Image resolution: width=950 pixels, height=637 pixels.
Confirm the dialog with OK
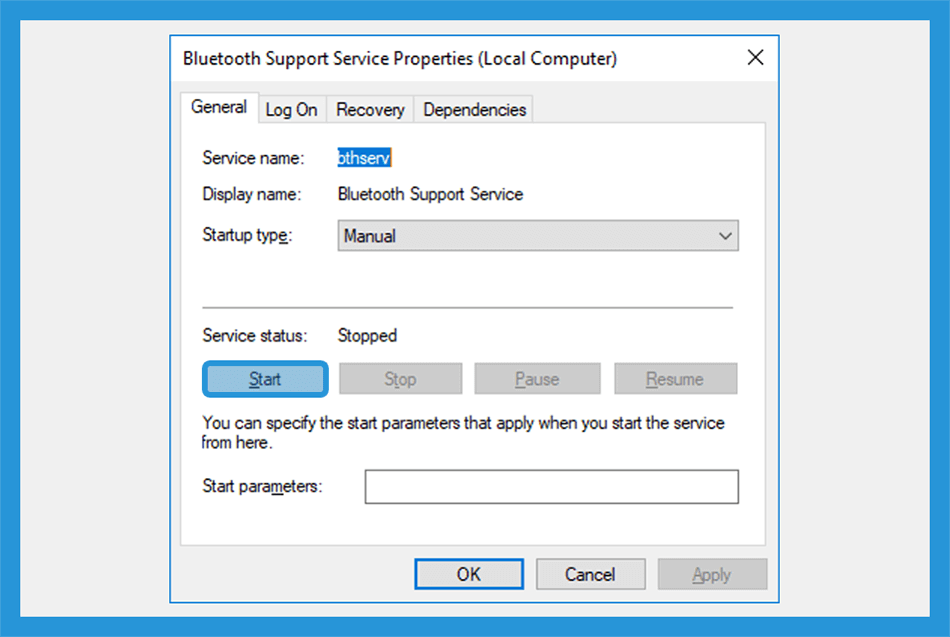point(469,574)
